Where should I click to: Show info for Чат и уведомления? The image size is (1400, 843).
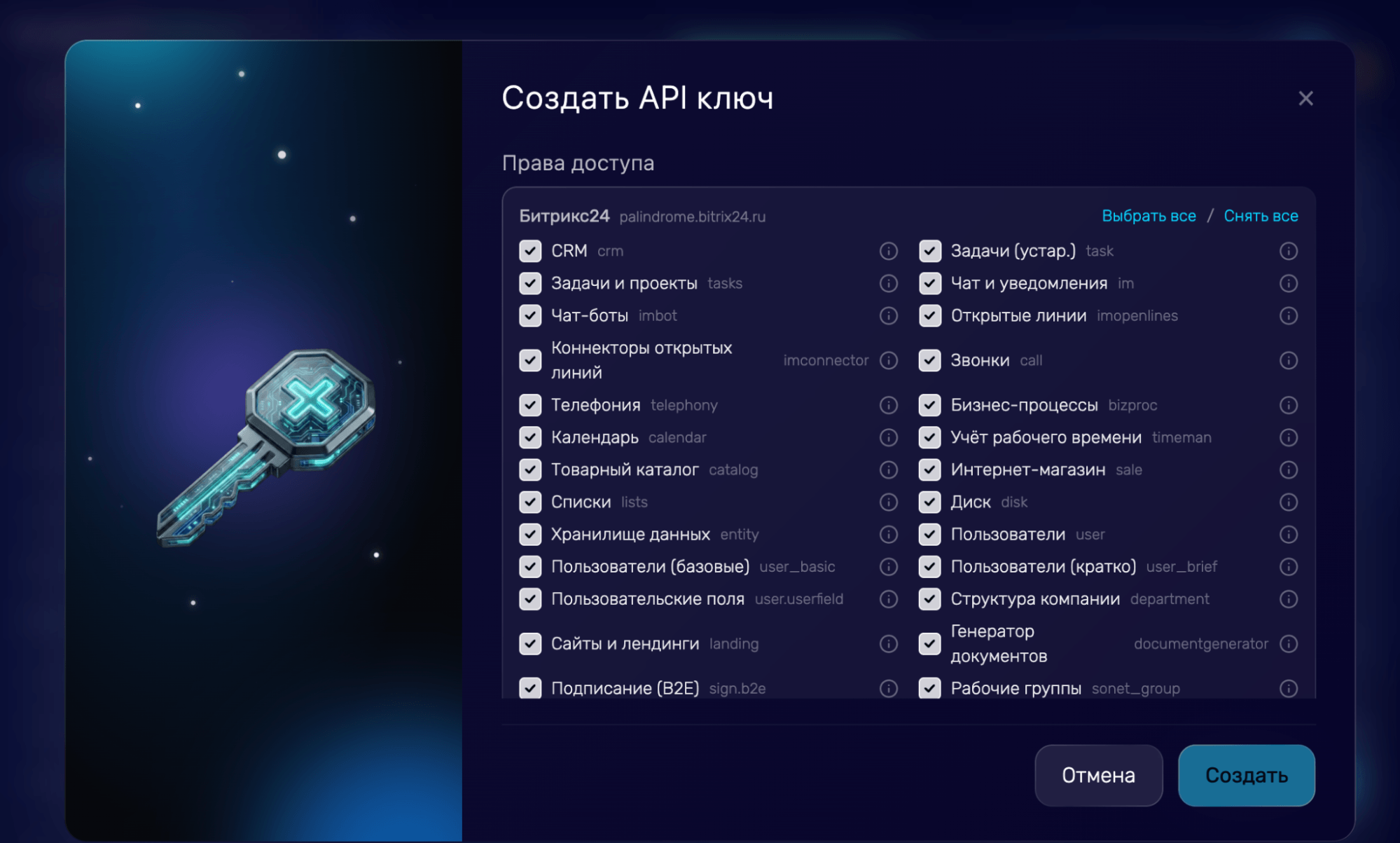pyautogui.click(x=1288, y=283)
